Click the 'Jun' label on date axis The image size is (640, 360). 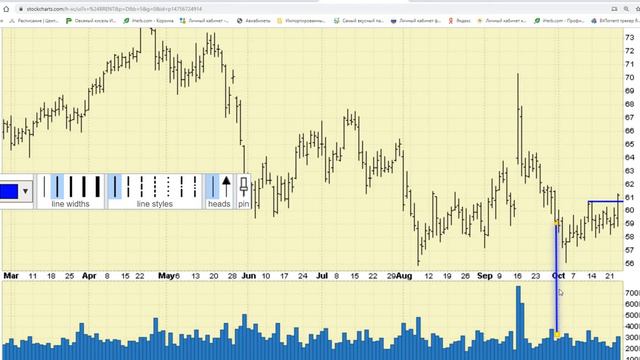tap(249, 276)
